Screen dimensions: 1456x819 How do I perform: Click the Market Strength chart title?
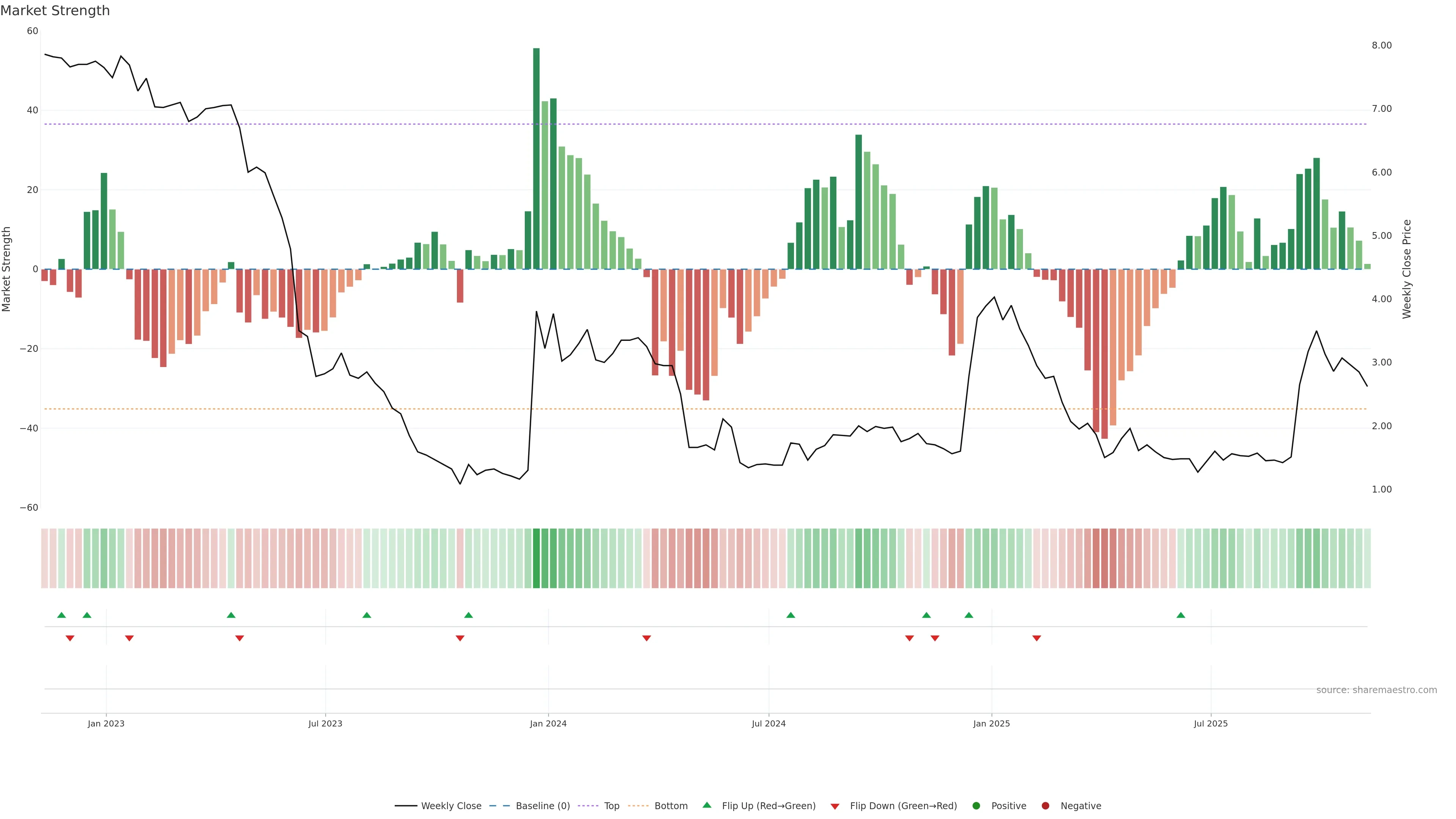coord(55,11)
